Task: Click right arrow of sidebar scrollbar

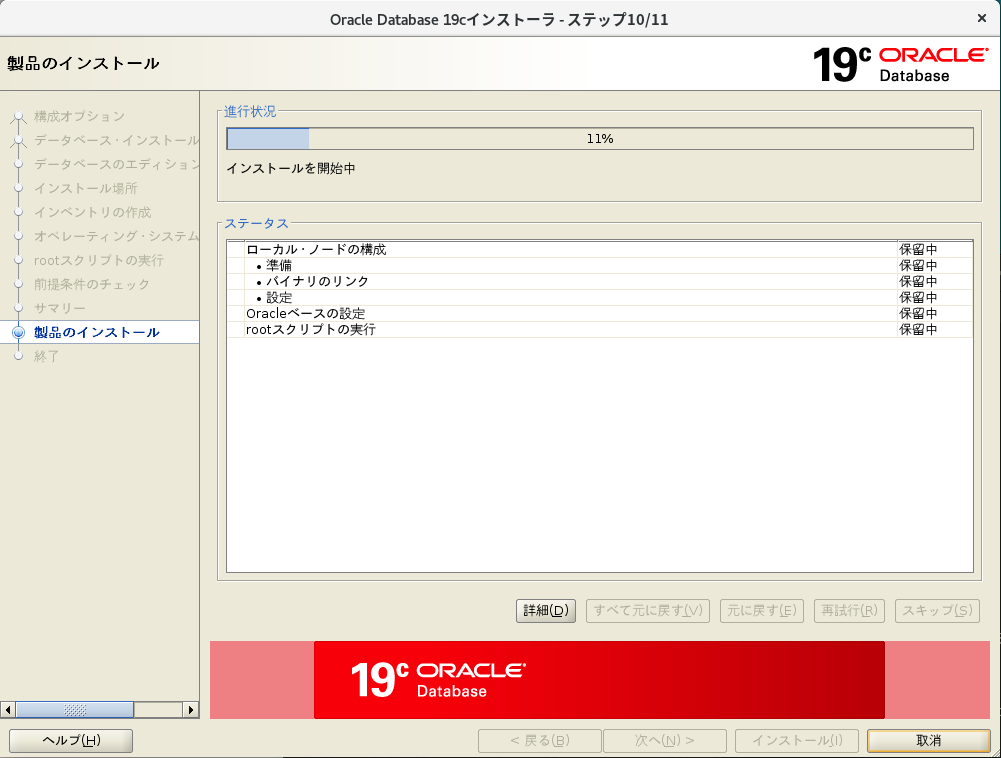Action: click(x=190, y=709)
